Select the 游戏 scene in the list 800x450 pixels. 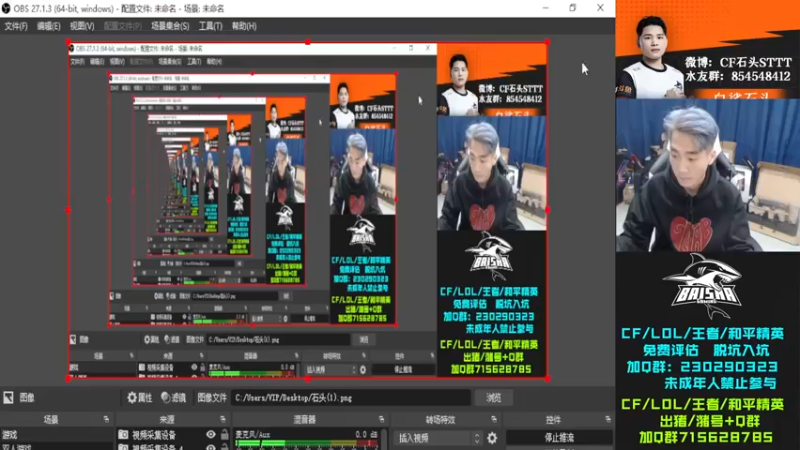(x=56, y=435)
